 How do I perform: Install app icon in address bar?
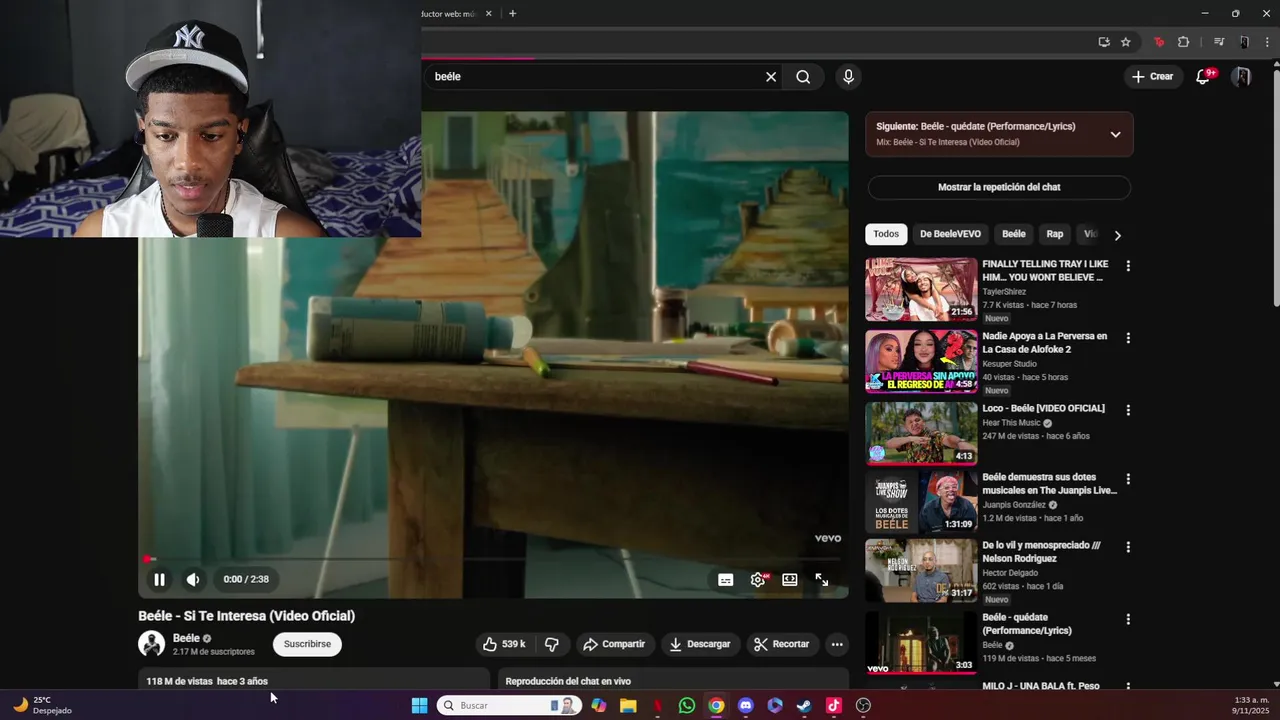tap(1104, 42)
